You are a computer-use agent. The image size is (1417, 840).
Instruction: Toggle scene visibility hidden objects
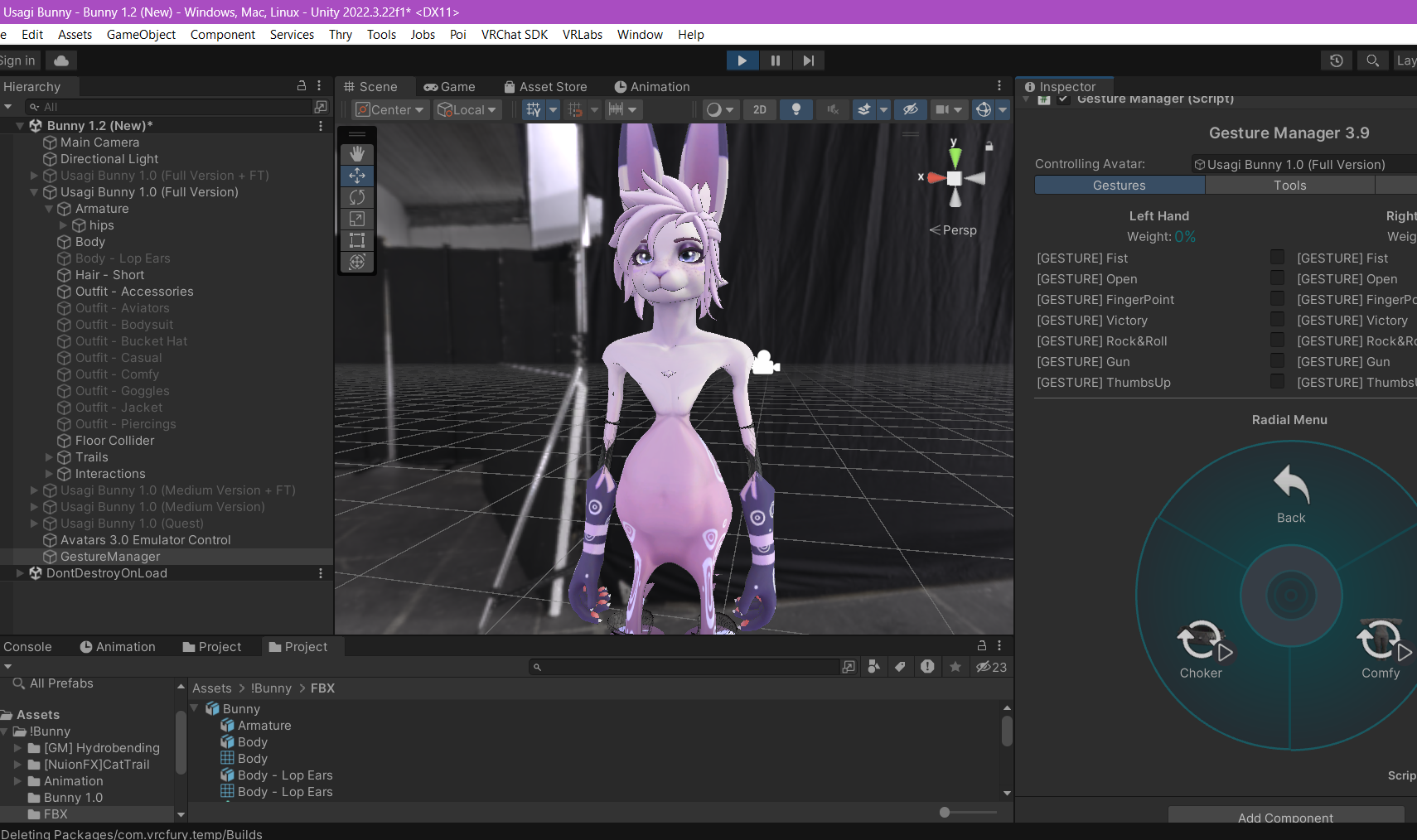tap(910, 109)
